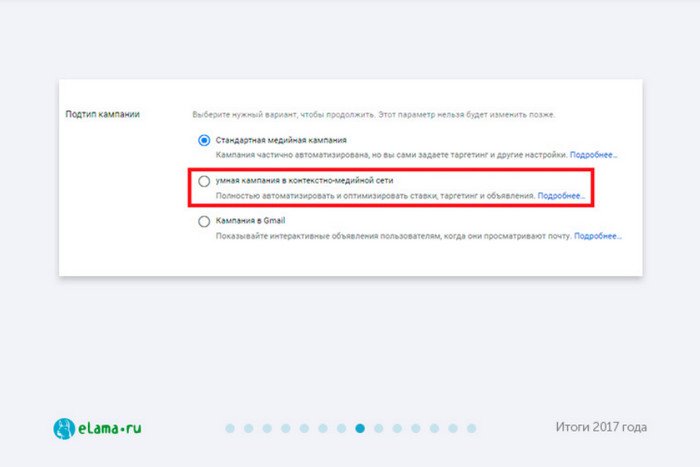Image resolution: width=700 pixels, height=467 pixels.
Task: Select Стандартная медийная кампания radio button
Action: tap(204, 140)
